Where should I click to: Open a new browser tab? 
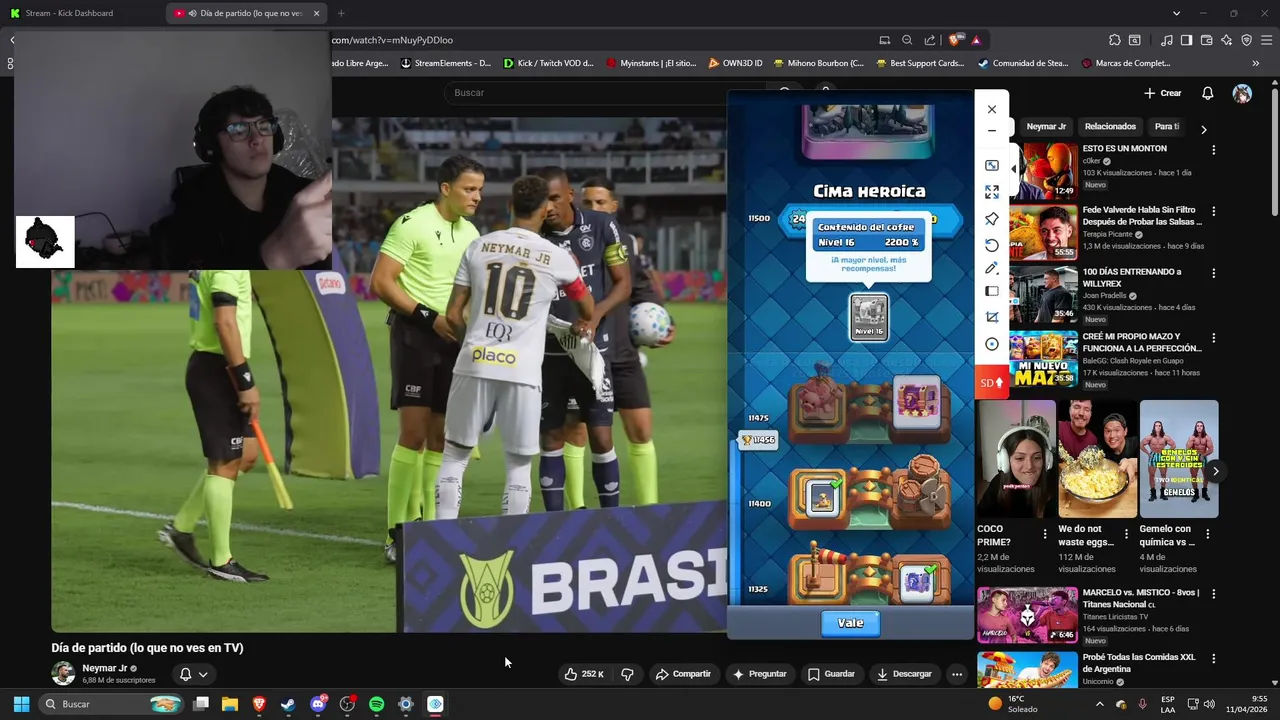click(341, 13)
